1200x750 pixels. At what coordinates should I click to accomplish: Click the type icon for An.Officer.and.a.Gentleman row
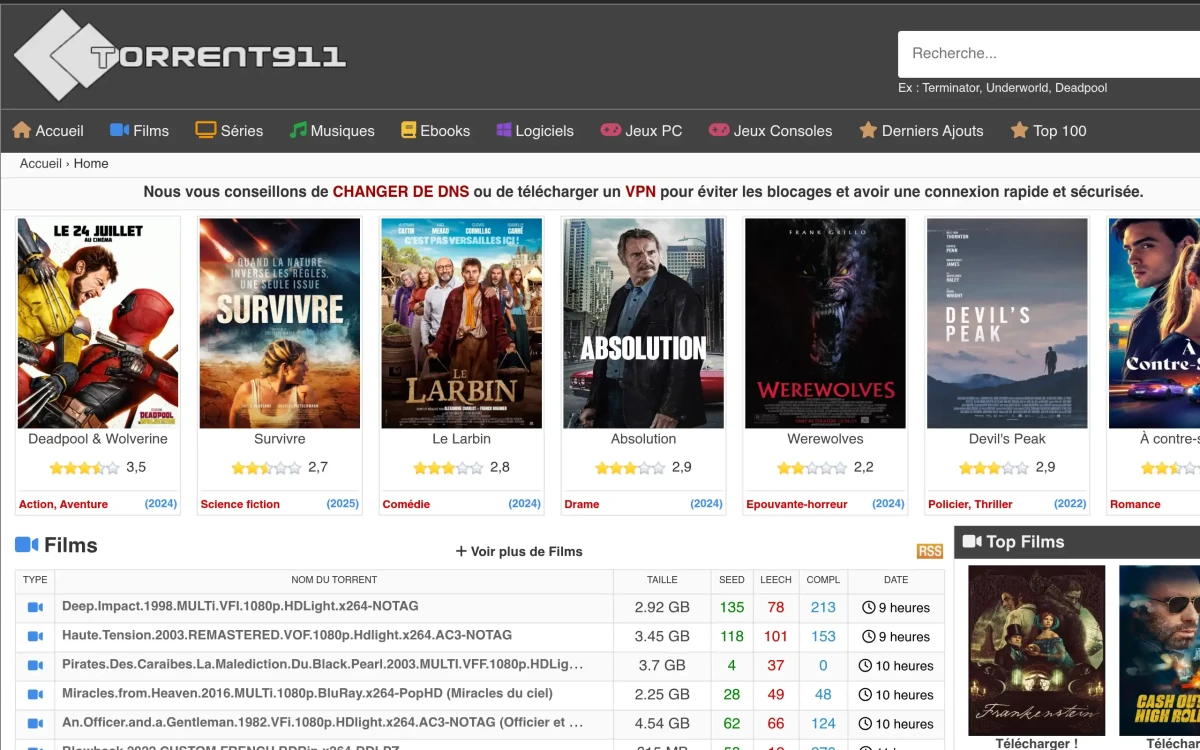35,723
